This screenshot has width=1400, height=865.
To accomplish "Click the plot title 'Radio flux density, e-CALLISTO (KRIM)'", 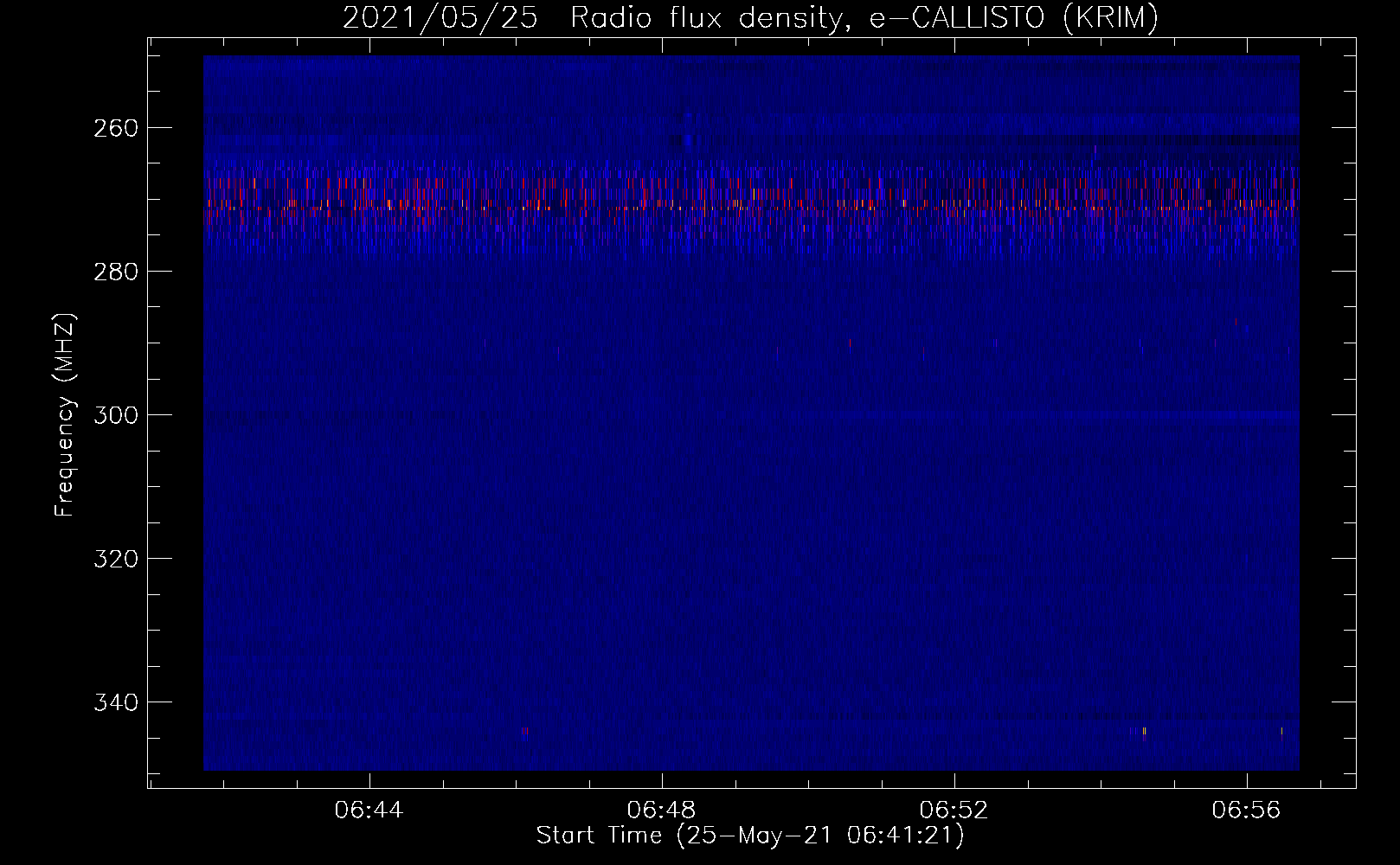I will tap(864, 18).
